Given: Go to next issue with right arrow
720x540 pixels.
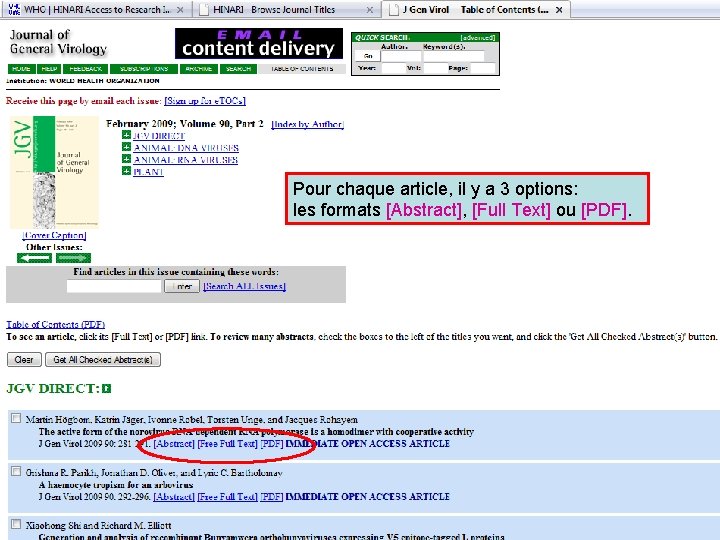Looking at the screenshot, I should tap(73, 258).
